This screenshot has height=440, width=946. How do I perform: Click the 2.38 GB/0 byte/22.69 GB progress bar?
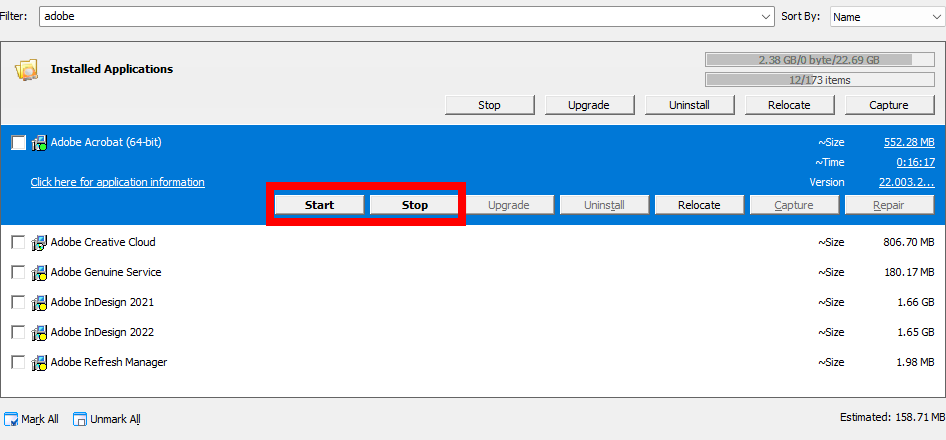(819, 60)
